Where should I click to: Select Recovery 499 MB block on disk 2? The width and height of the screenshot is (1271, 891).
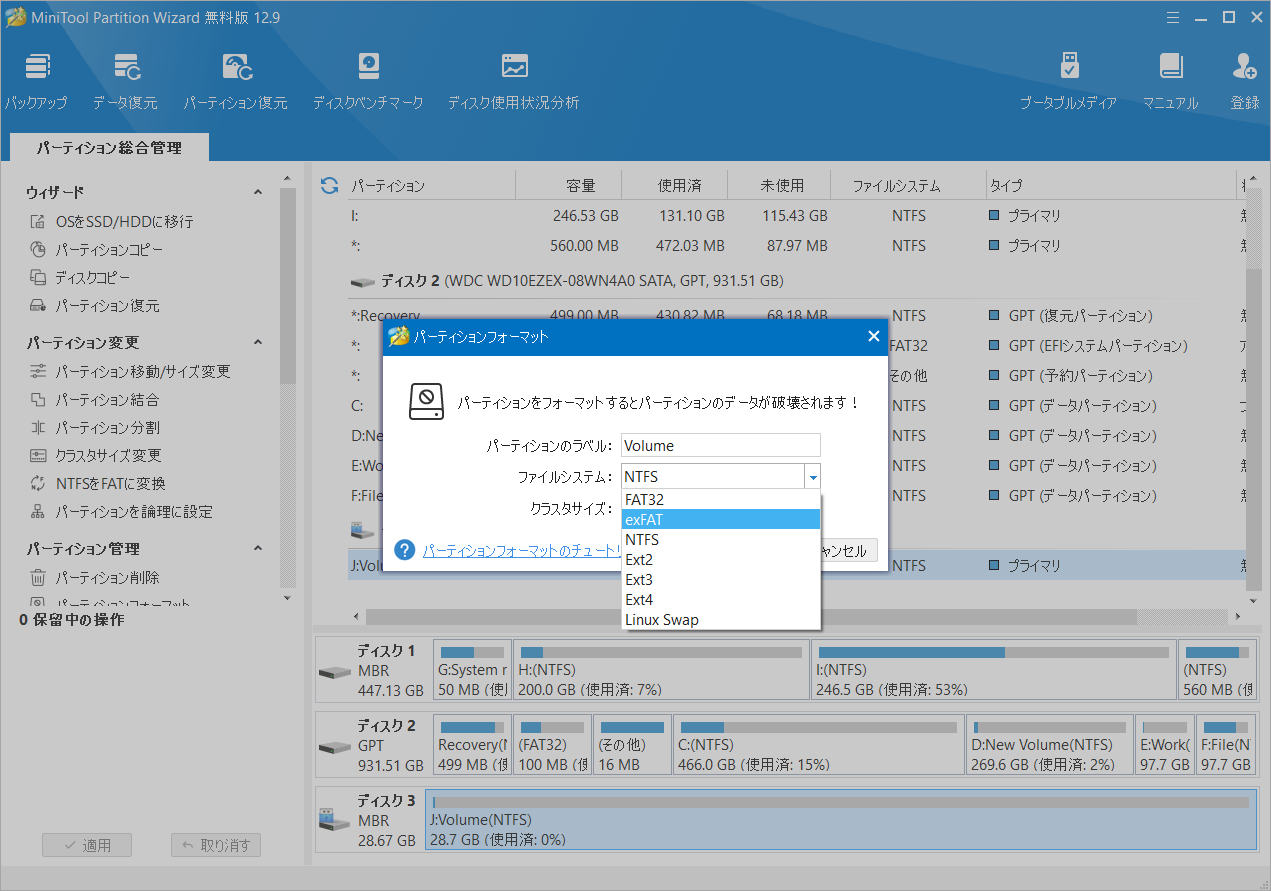473,745
